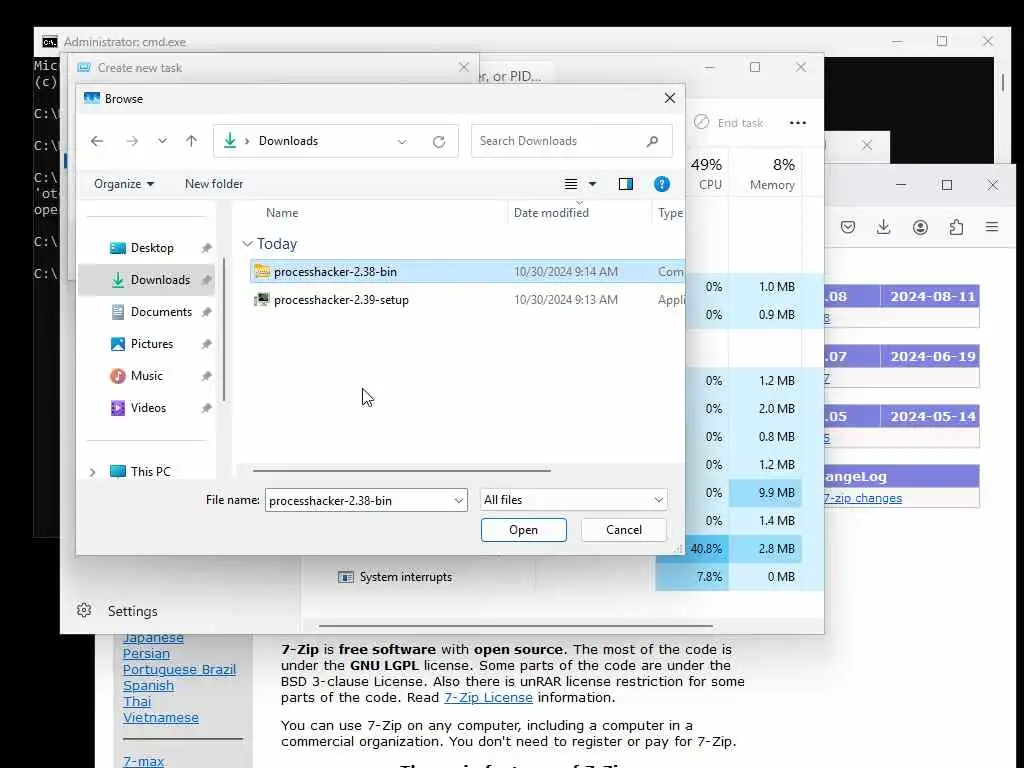Select This PC in navigation pane

pyautogui.click(x=150, y=472)
